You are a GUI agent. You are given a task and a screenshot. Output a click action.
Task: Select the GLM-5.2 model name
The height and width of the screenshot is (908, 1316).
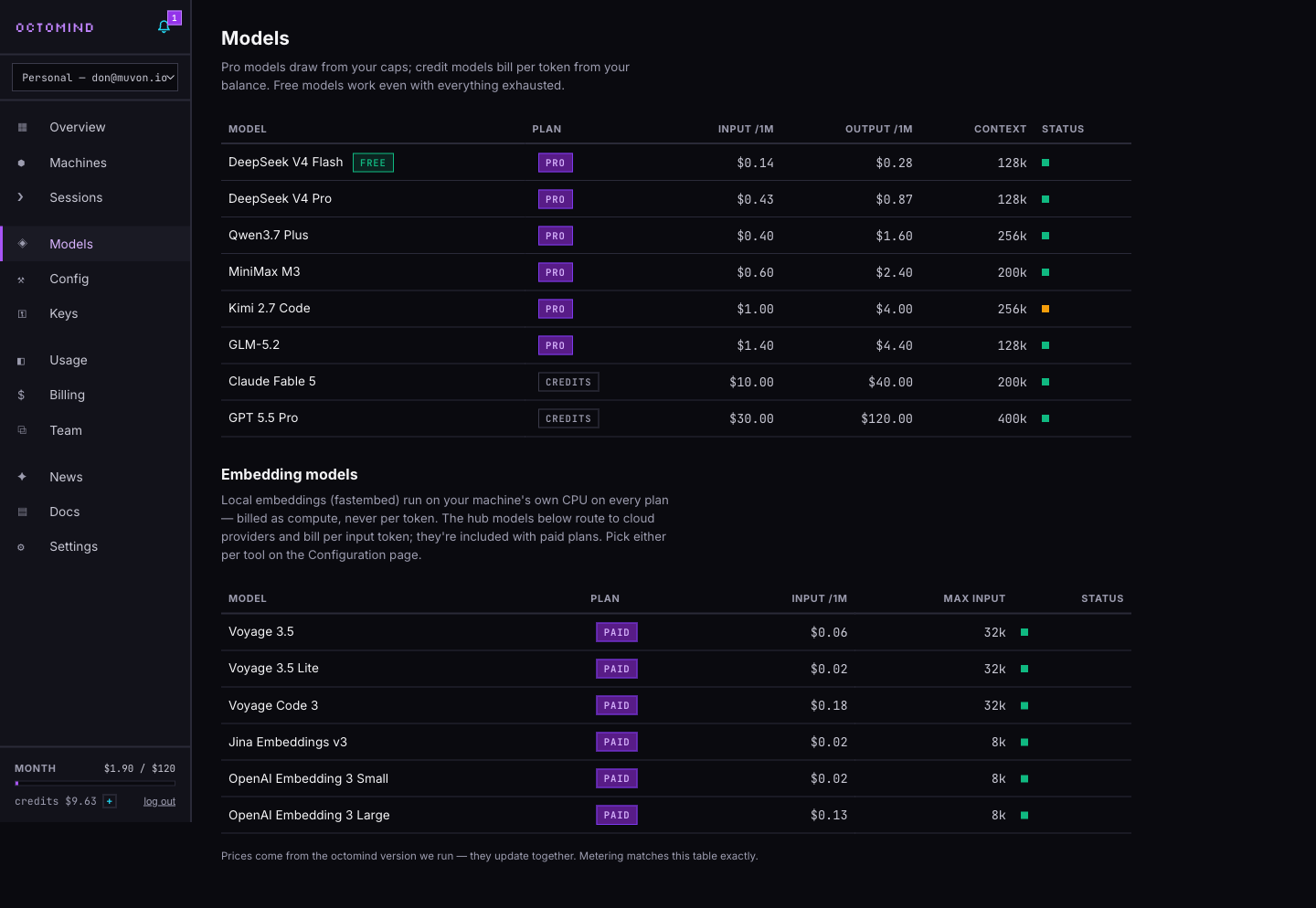click(x=254, y=344)
